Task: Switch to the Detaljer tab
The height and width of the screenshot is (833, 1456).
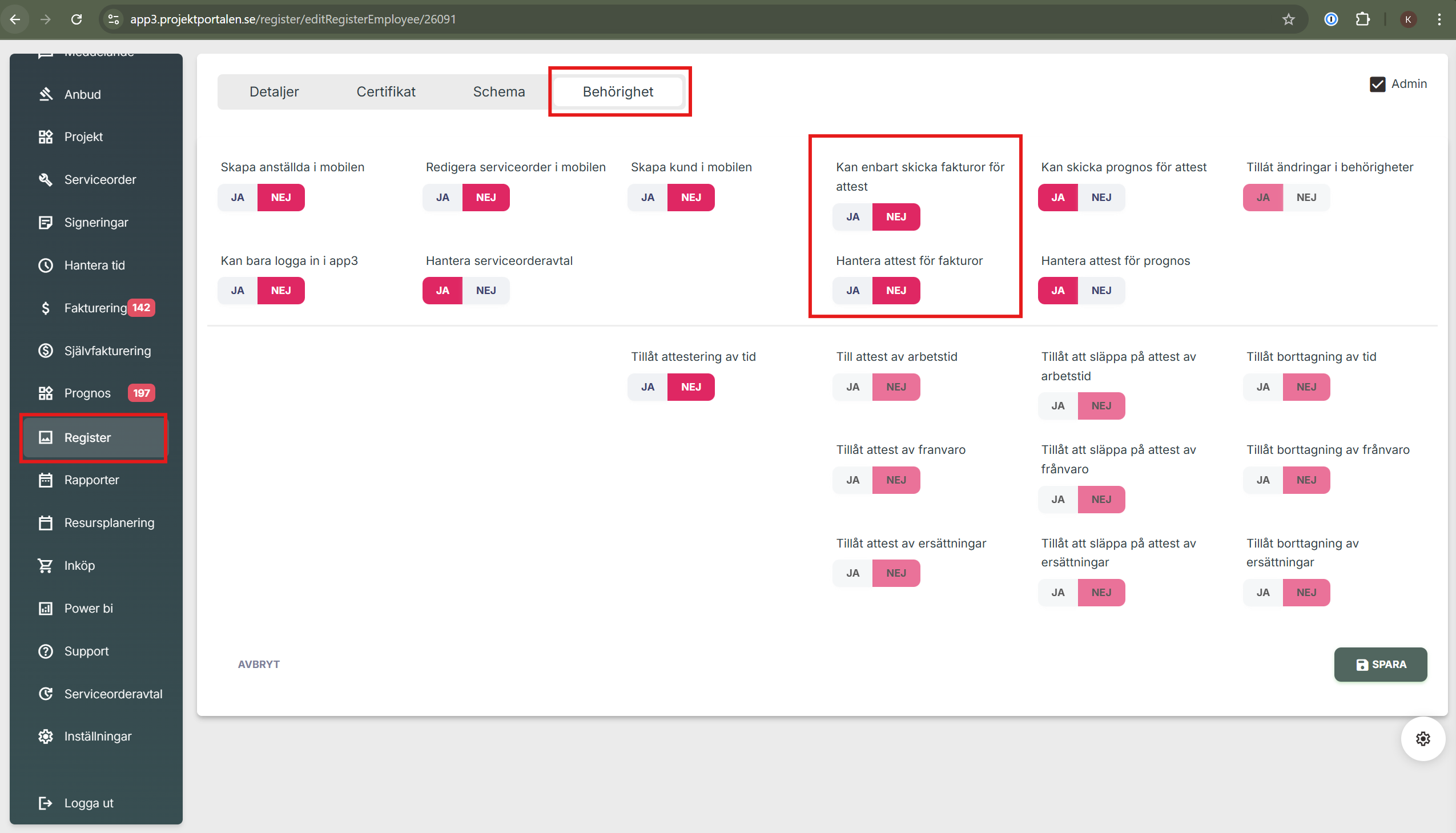Action: 274,91
